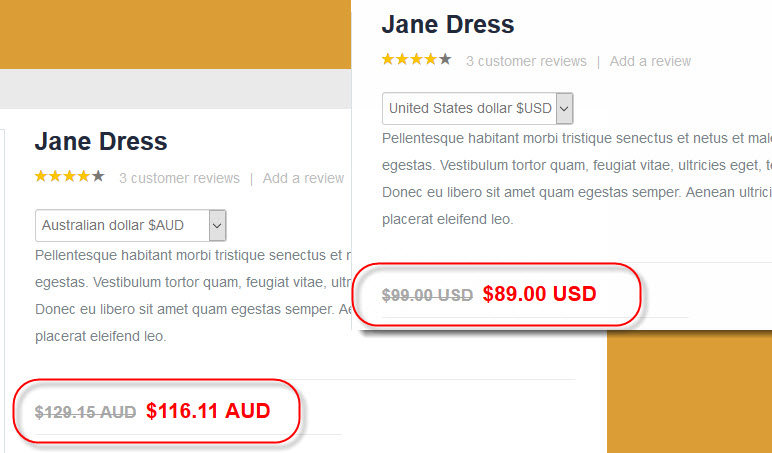The width and height of the screenshot is (772, 453).
Task: Open 3 customer reviews in USD listing
Action: coord(526,61)
